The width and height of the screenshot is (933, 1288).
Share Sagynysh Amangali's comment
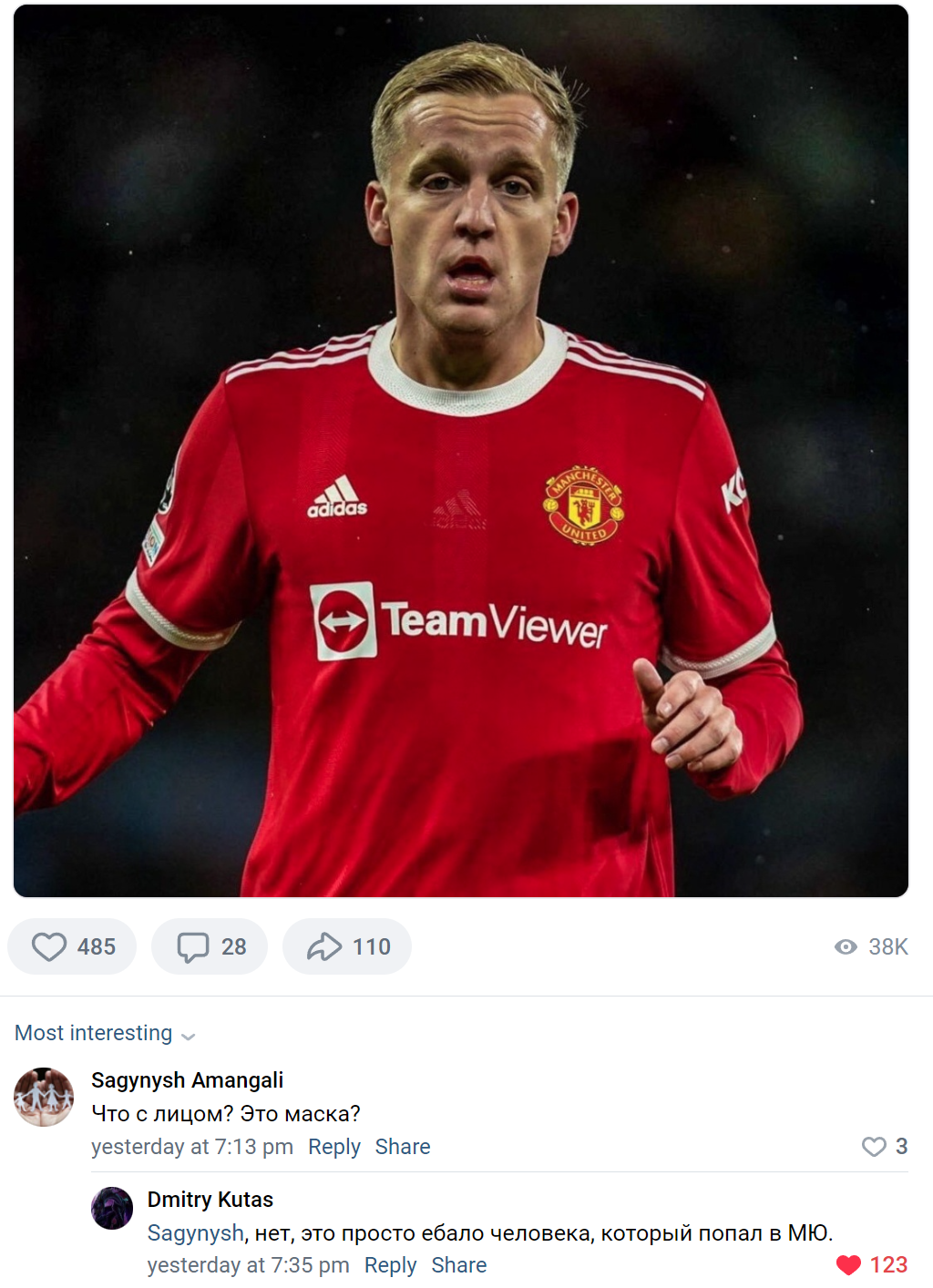[x=402, y=1147]
